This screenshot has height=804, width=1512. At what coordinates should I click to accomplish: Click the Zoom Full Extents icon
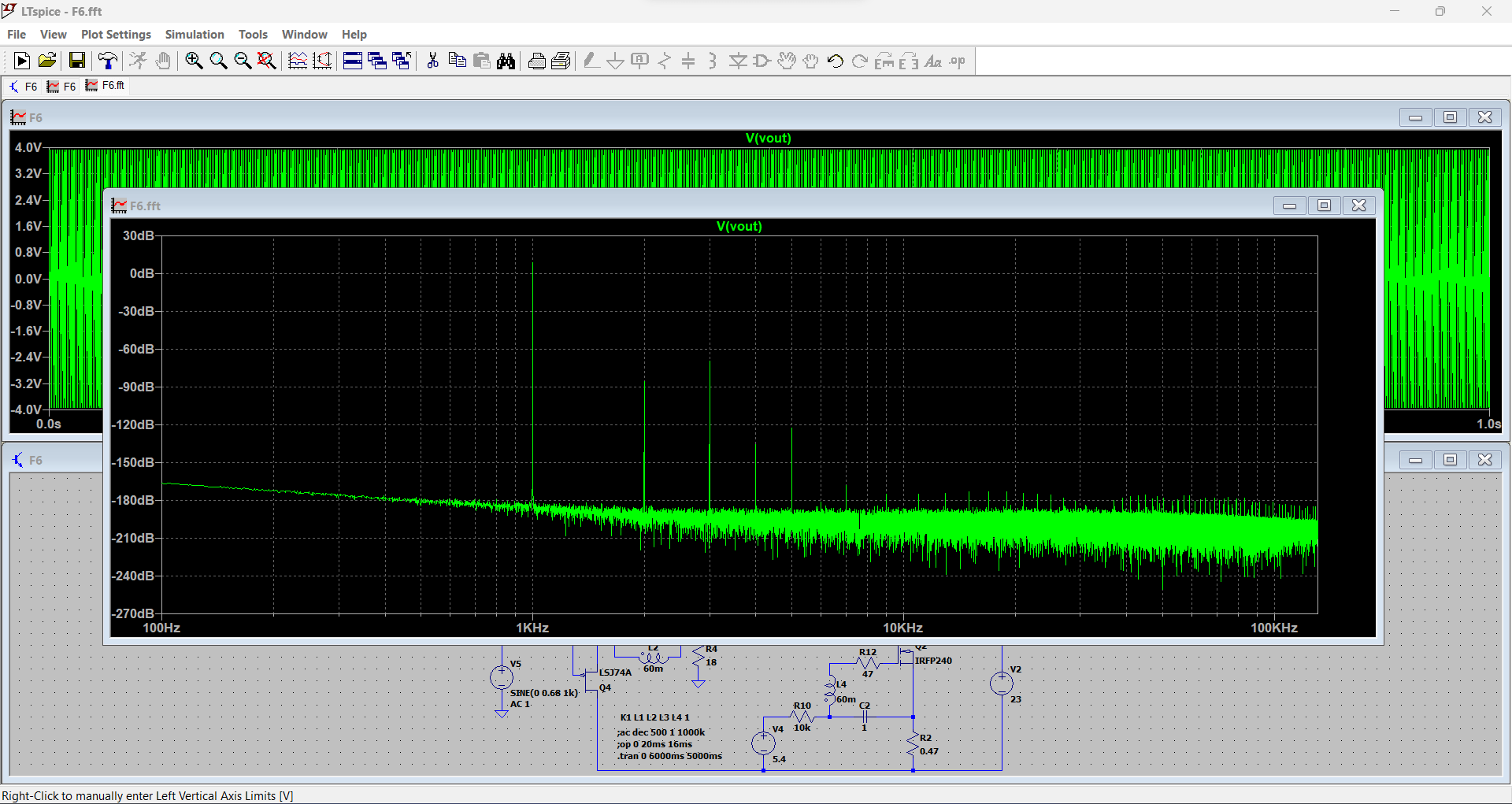click(267, 61)
